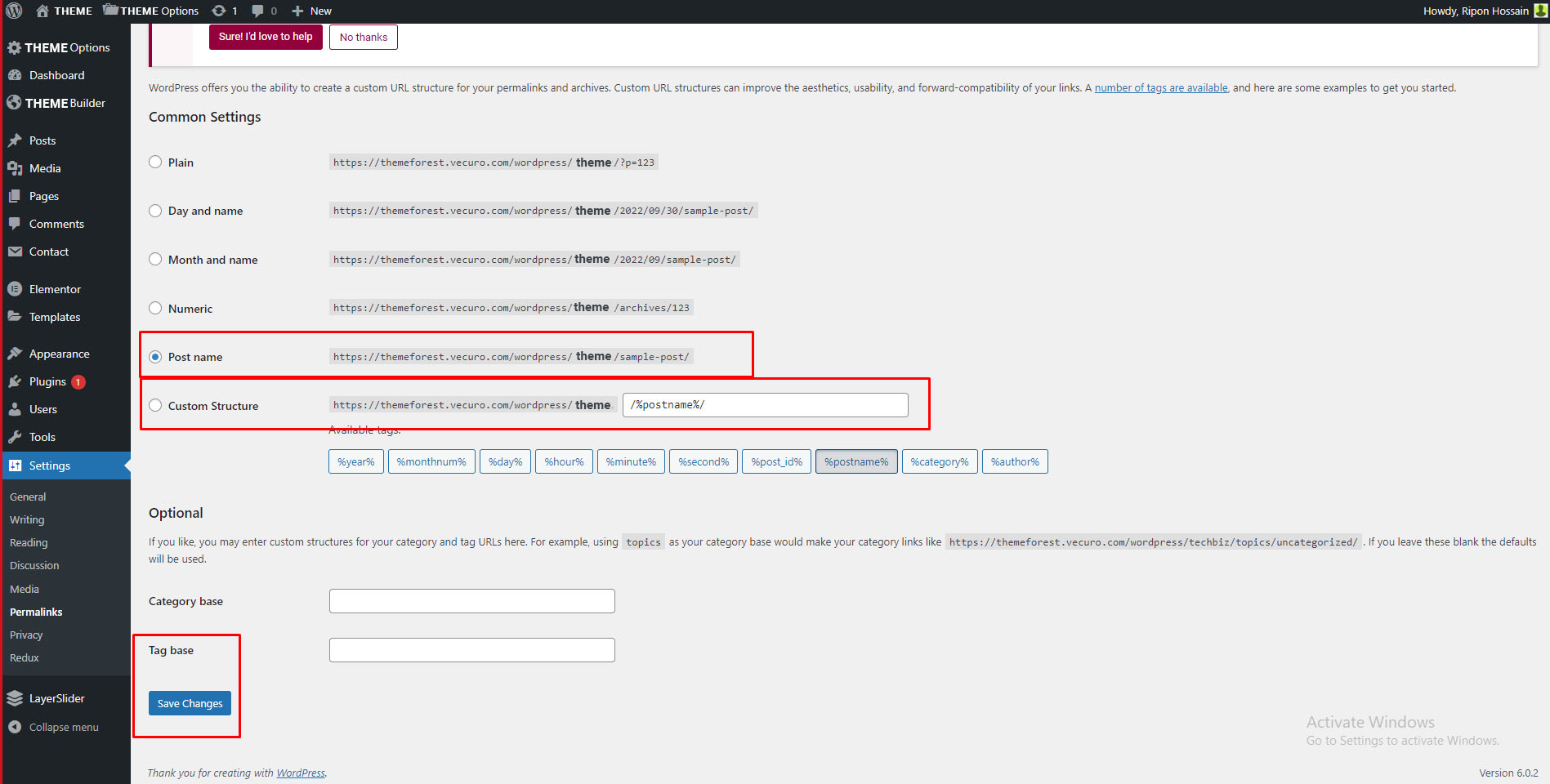Toggle the %postname% tag button
Screen dimensions: 1550x784
tap(856, 461)
